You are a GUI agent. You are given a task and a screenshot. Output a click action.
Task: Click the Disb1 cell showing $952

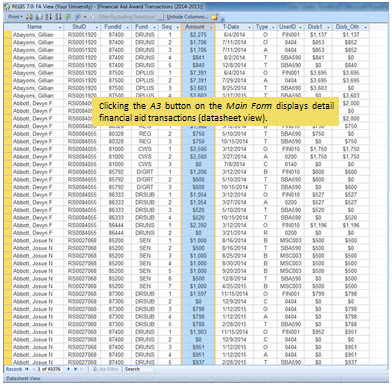point(318,332)
